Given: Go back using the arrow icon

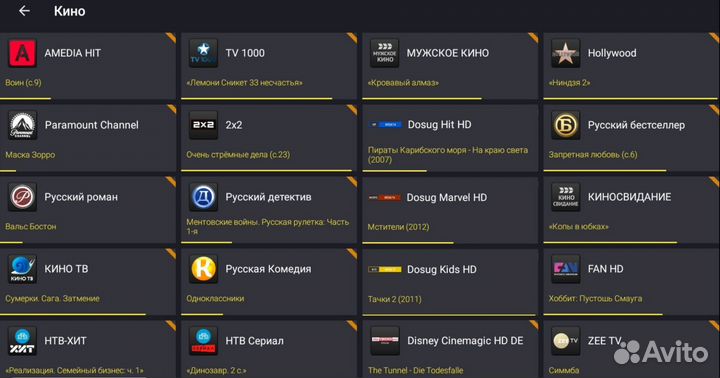Looking at the screenshot, I should [x=24, y=11].
